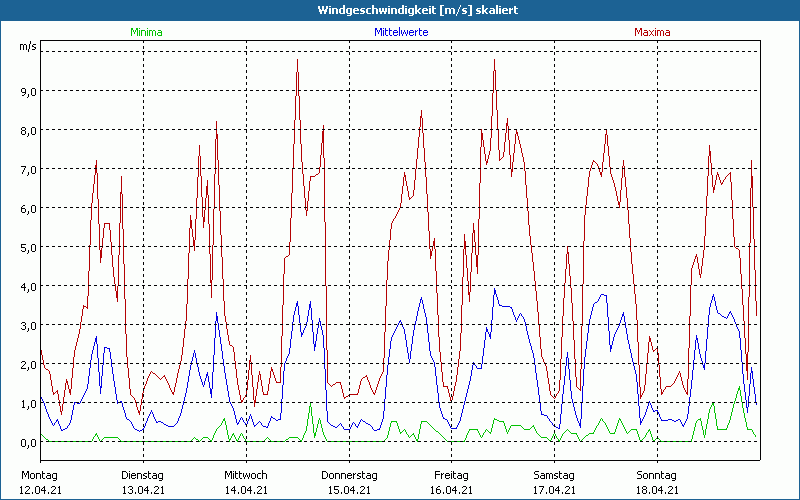Click the '2,0' y-axis value
The image size is (800, 500).
[x=29, y=365]
